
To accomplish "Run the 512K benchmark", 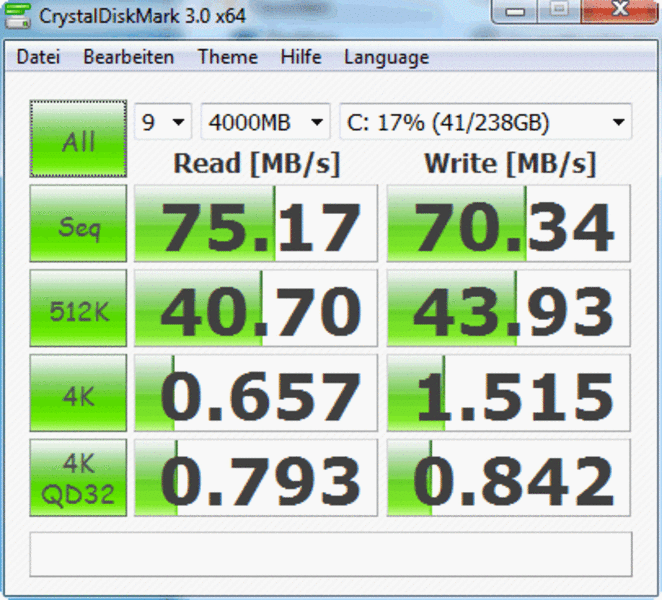I will 78,308.
